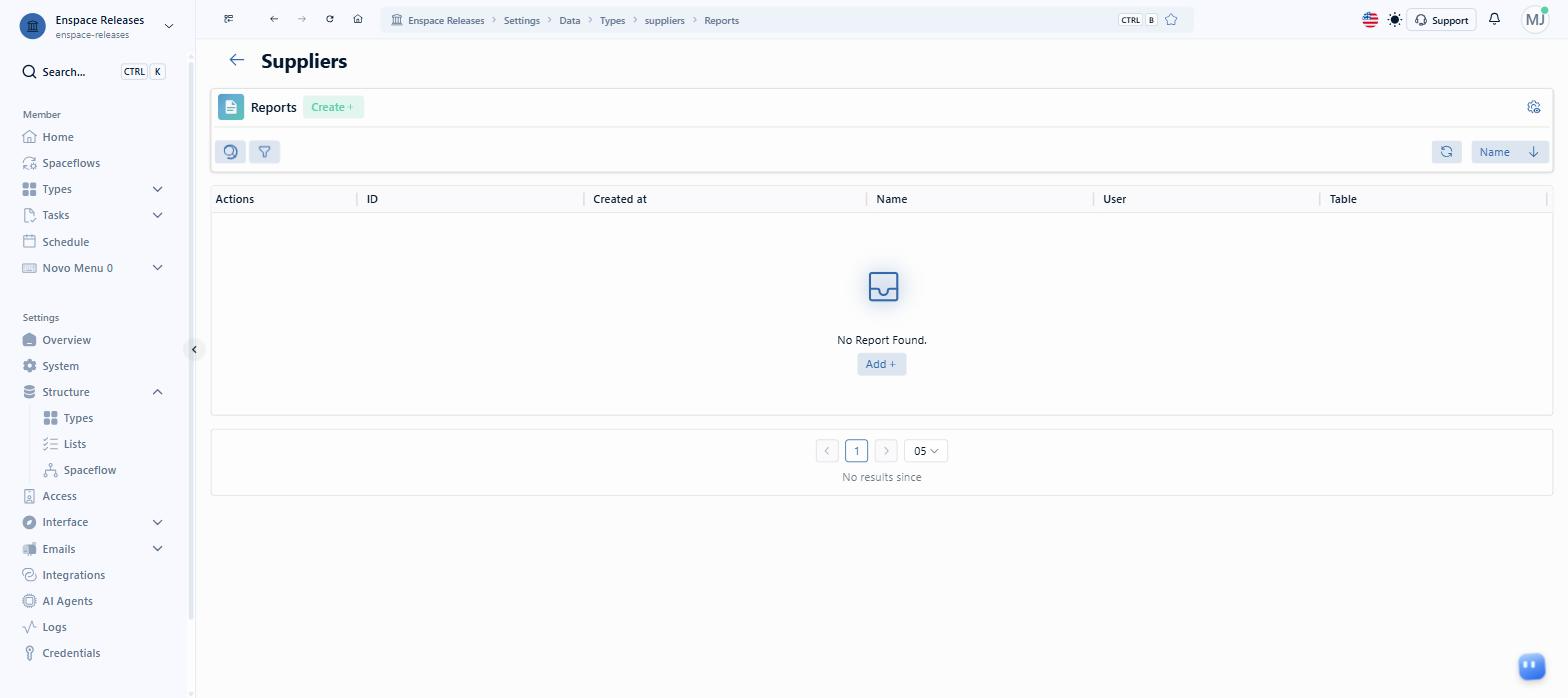
Task: Go to the home icon in top bar
Action: (x=358, y=19)
